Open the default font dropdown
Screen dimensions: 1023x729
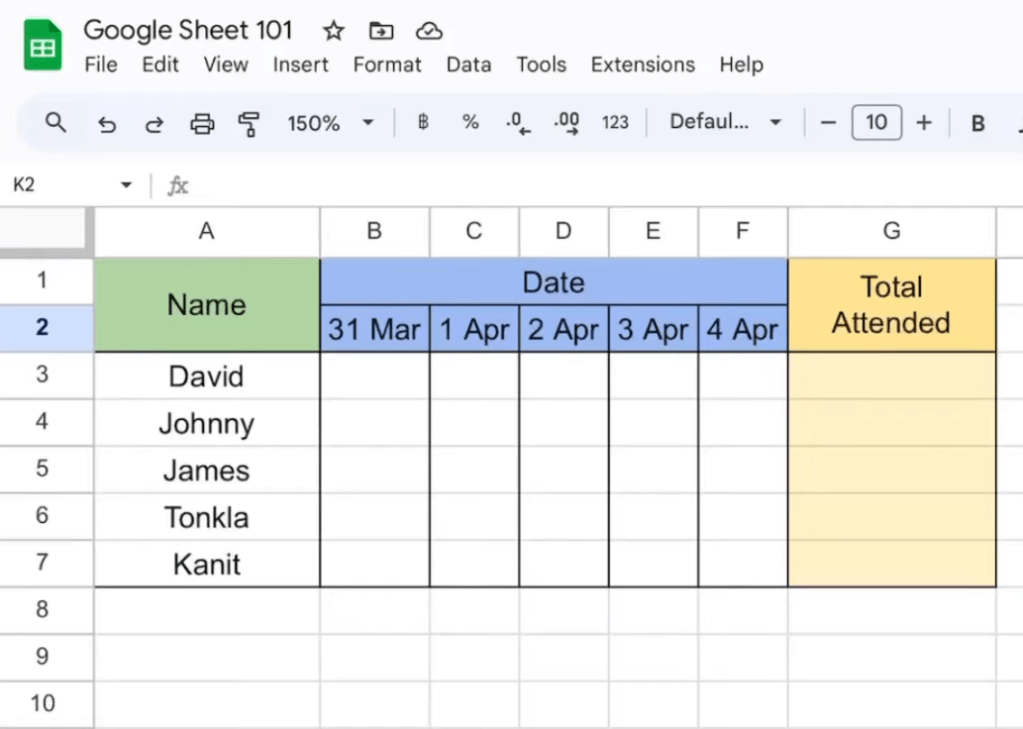click(x=725, y=123)
